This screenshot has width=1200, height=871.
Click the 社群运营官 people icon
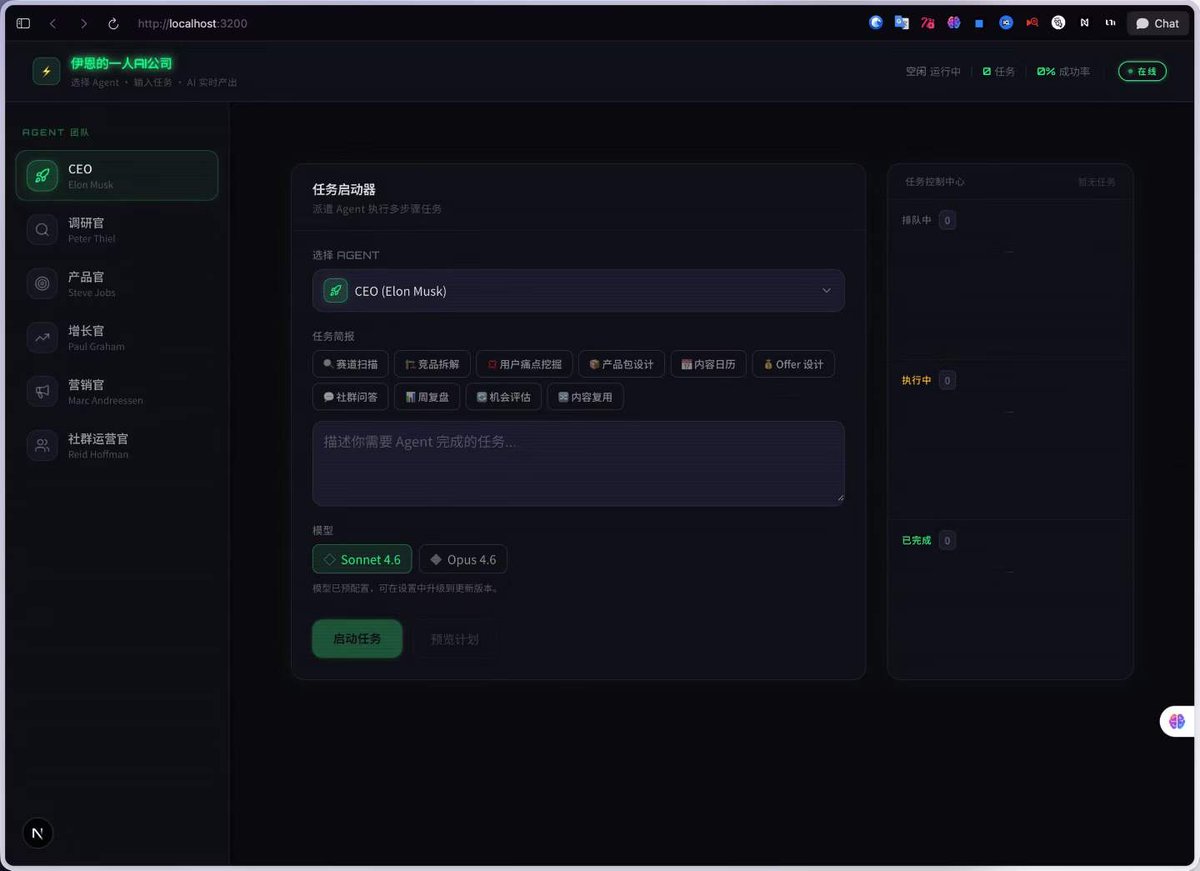coord(42,445)
